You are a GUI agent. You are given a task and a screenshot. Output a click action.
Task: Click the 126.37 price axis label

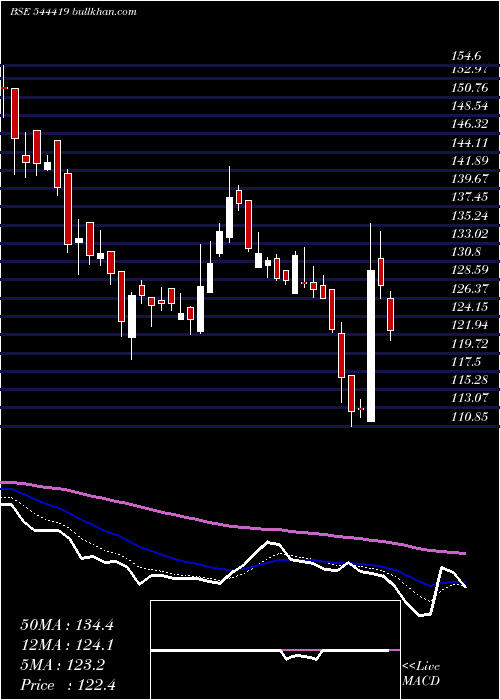(x=470, y=289)
